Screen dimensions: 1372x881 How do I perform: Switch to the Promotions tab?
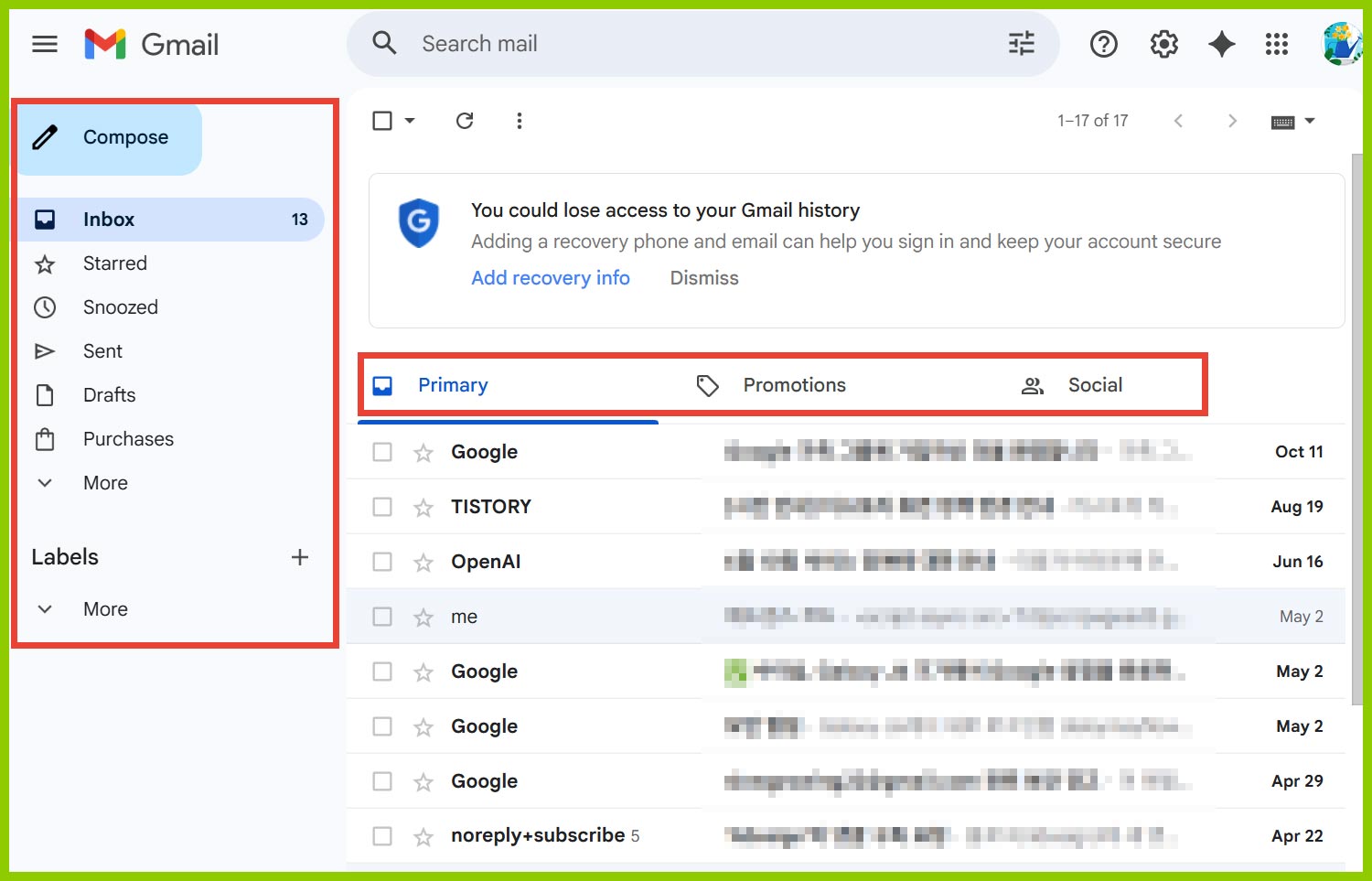point(794,385)
